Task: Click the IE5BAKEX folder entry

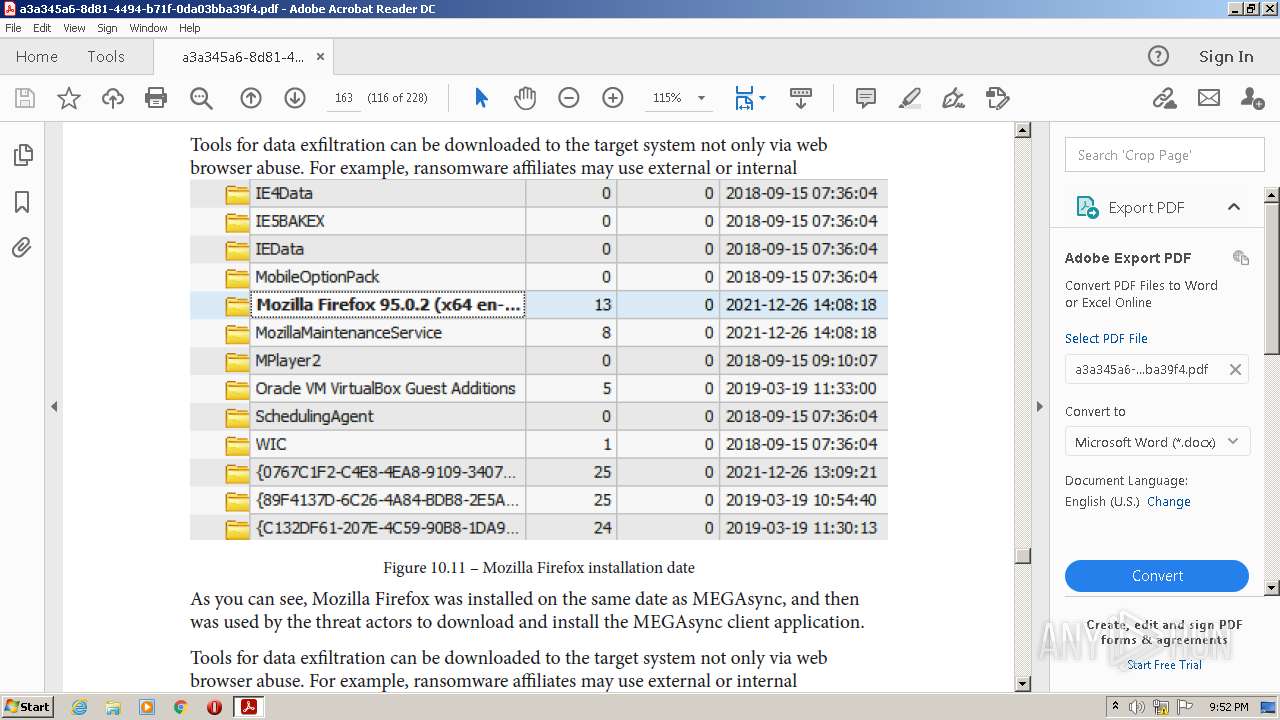Action: pos(290,221)
